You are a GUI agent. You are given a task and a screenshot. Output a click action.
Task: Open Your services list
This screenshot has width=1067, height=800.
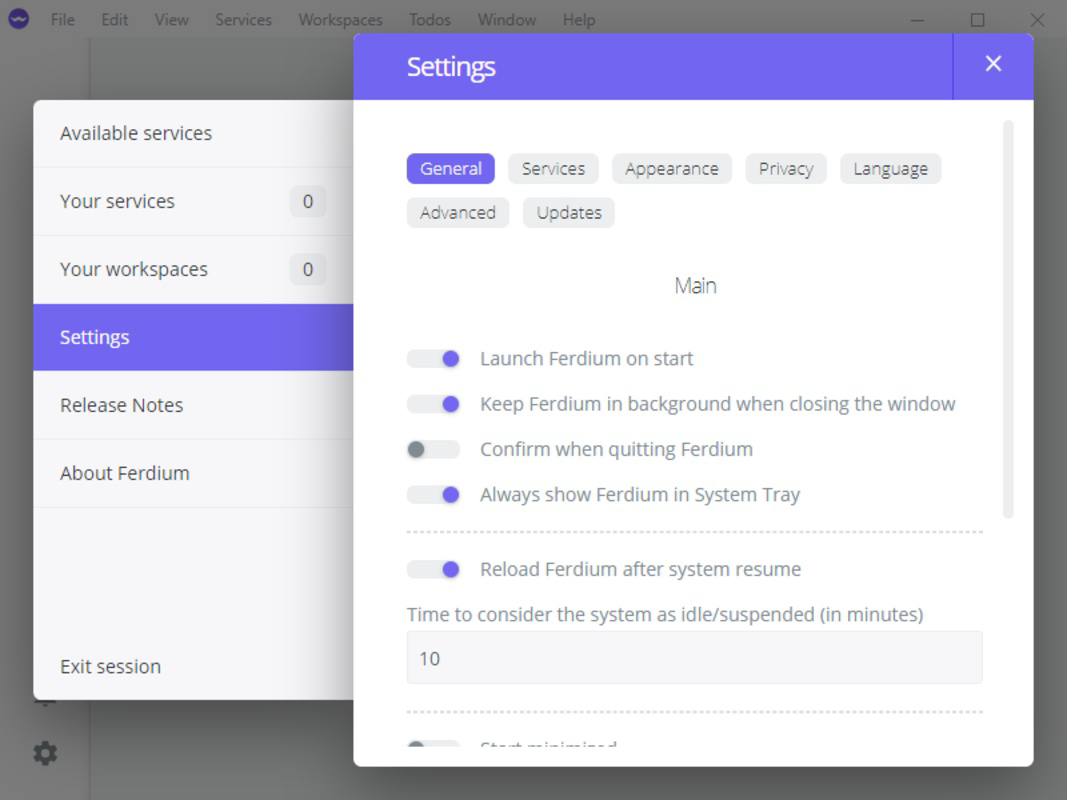point(193,201)
